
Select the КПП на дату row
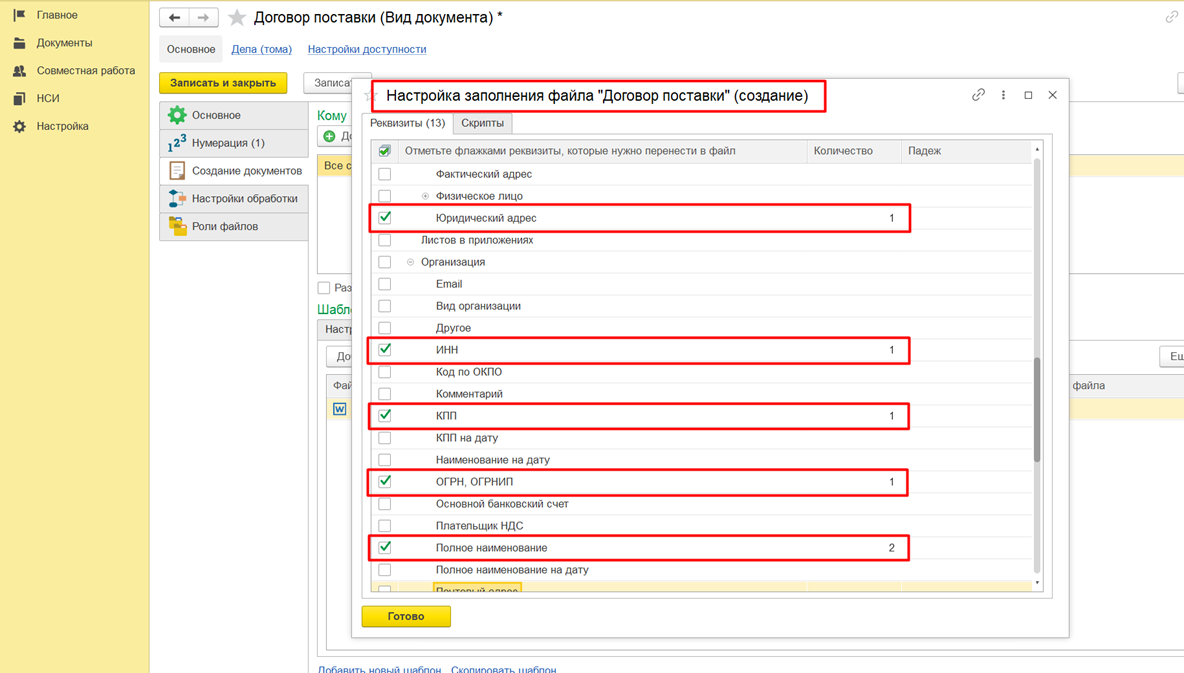click(701, 437)
